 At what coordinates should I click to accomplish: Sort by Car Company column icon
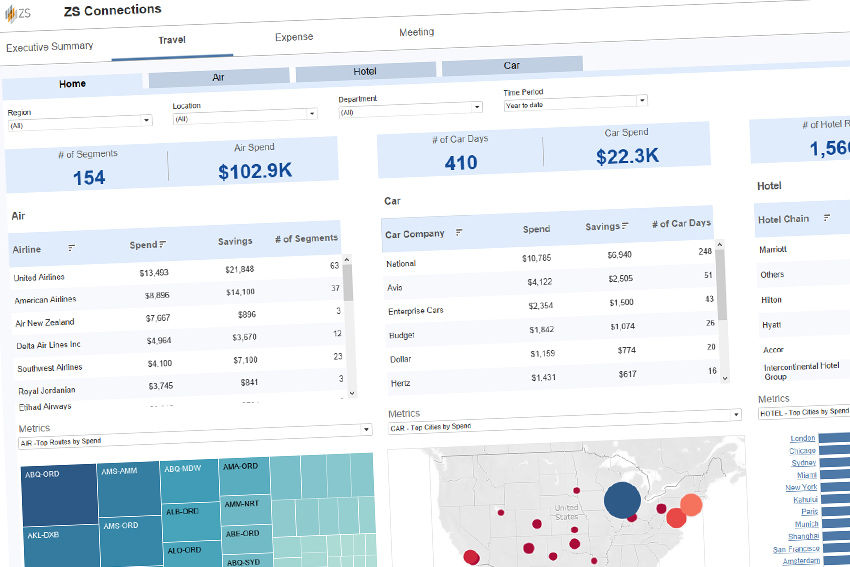click(x=459, y=232)
